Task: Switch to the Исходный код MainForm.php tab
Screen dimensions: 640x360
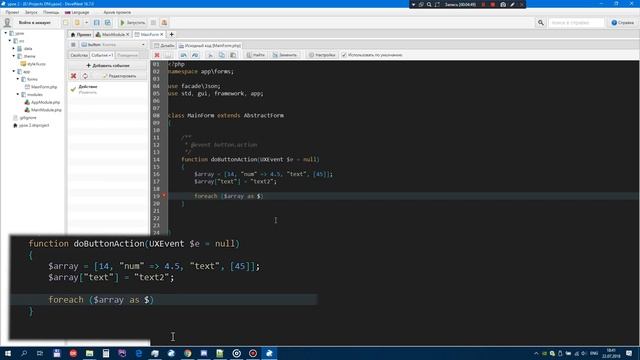Action: coord(210,45)
